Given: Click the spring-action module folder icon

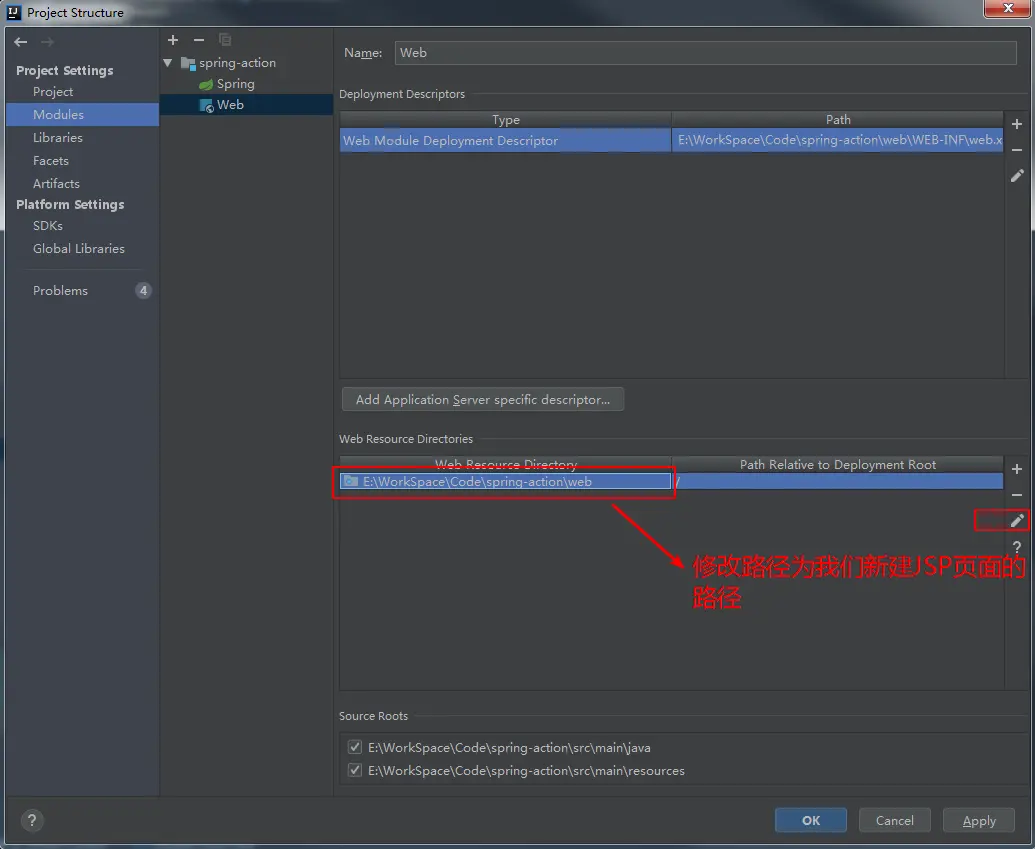Looking at the screenshot, I should tap(188, 63).
